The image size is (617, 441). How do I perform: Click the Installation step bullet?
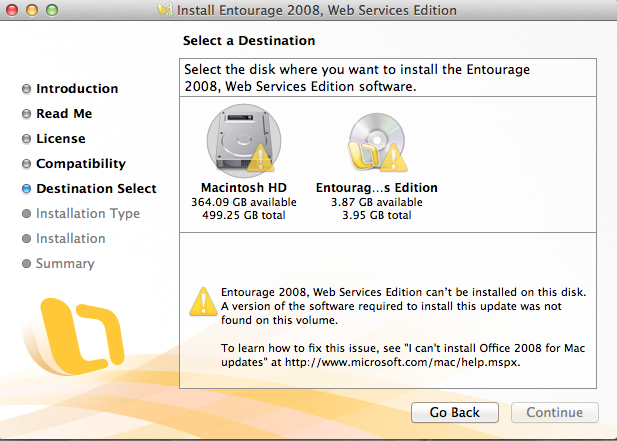pyautogui.click(x=26, y=239)
